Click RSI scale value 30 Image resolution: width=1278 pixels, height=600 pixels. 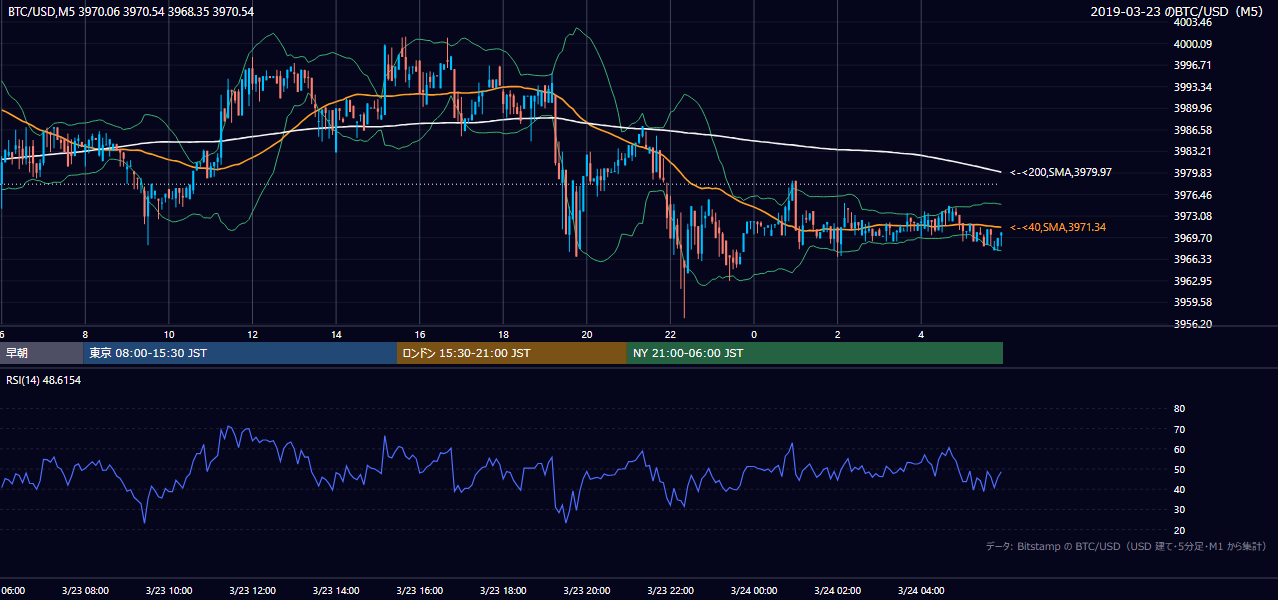[1179, 510]
